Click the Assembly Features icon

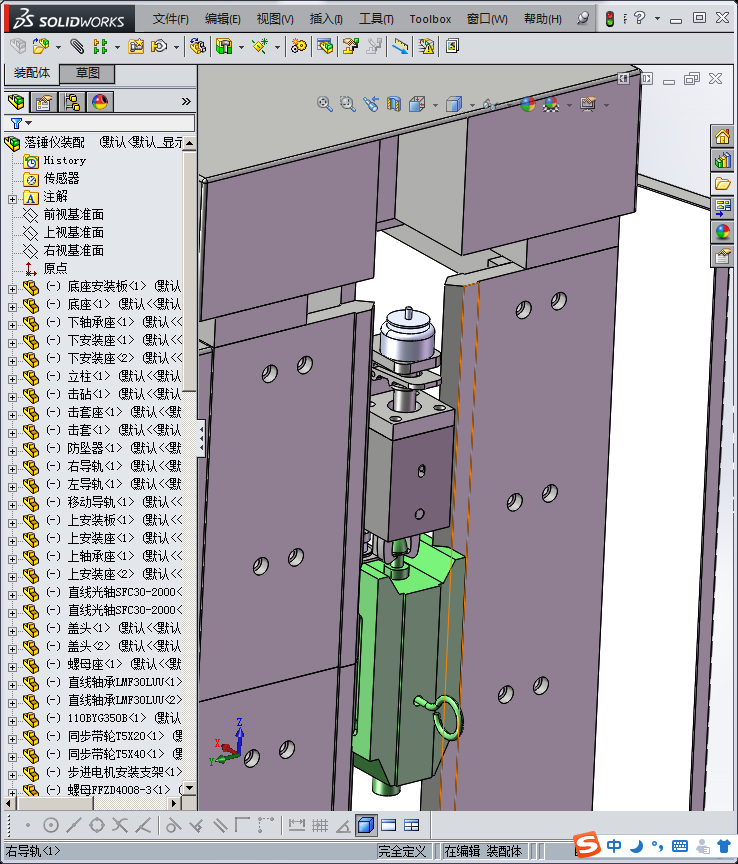224,46
